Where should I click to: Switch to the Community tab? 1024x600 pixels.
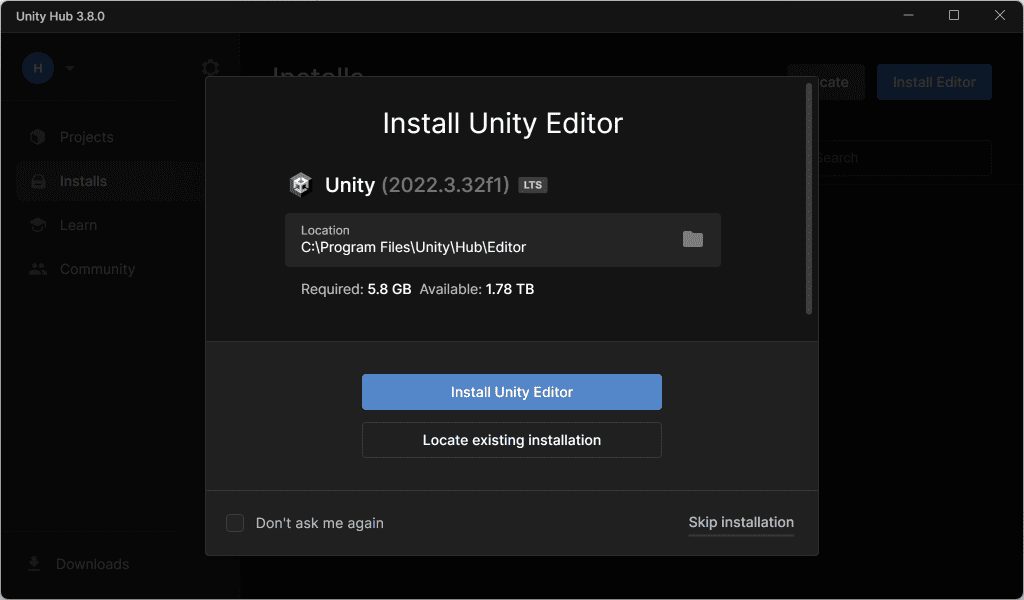coord(97,269)
